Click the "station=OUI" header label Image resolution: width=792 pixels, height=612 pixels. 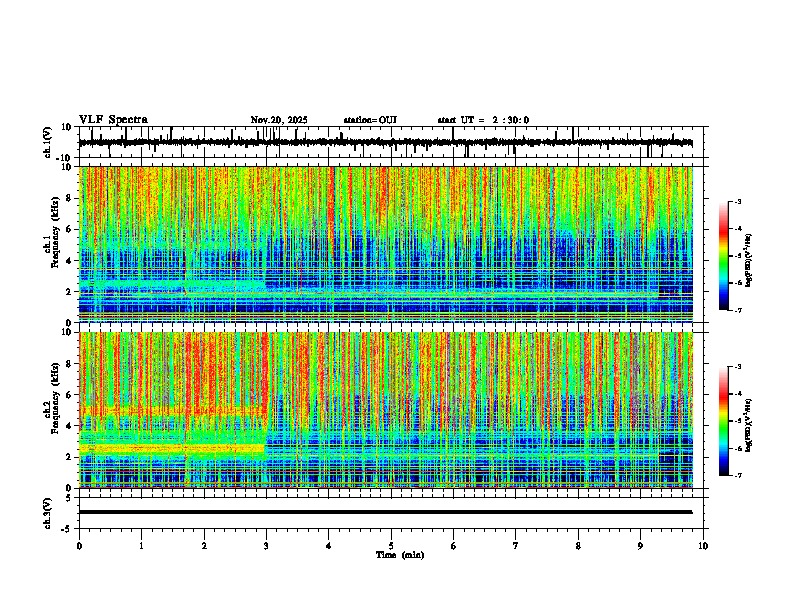point(370,120)
